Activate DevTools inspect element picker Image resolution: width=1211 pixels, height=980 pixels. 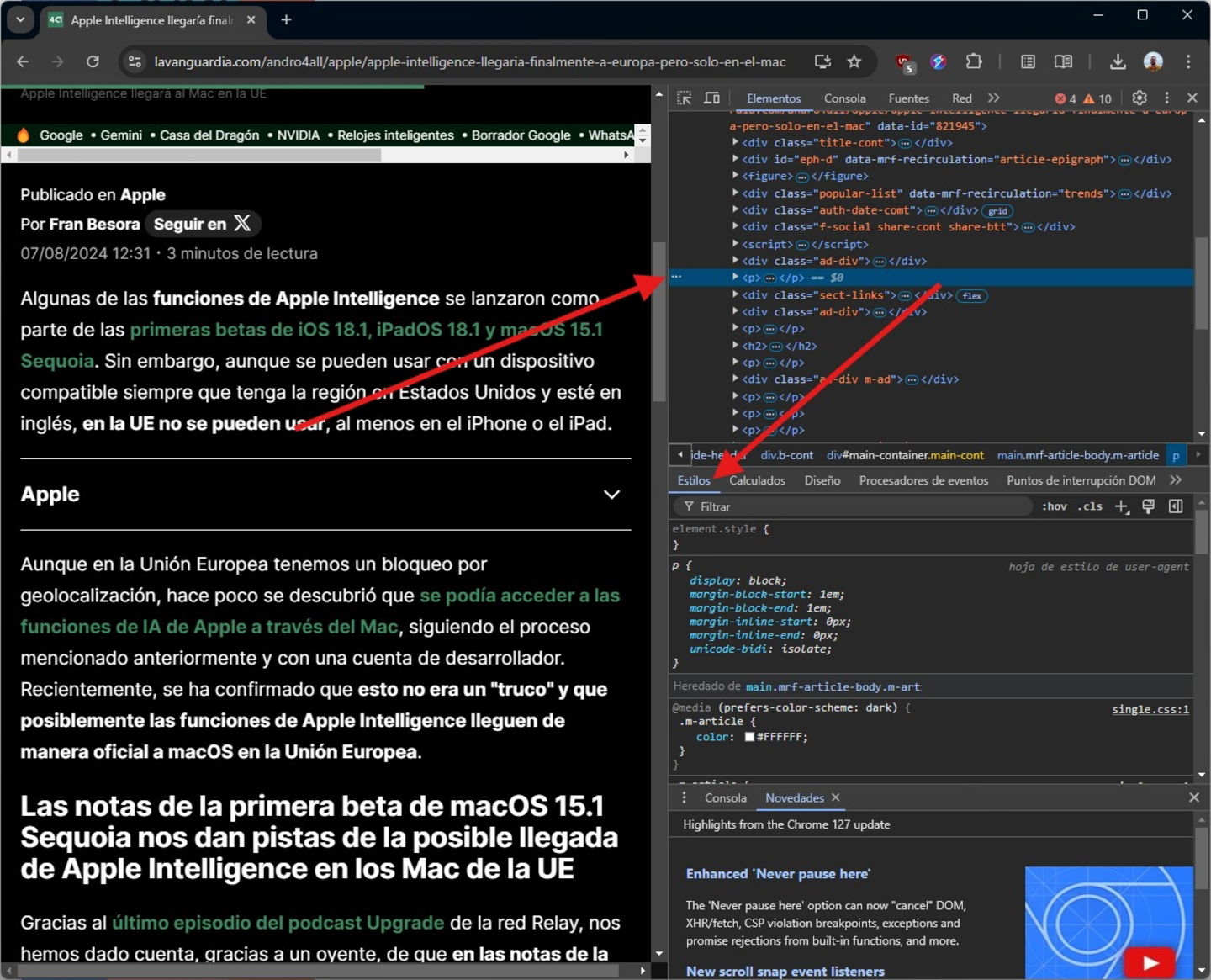pos(685,98)
